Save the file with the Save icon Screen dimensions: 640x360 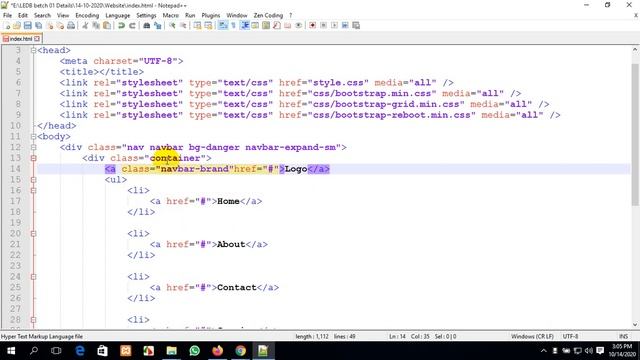(27, 26)
